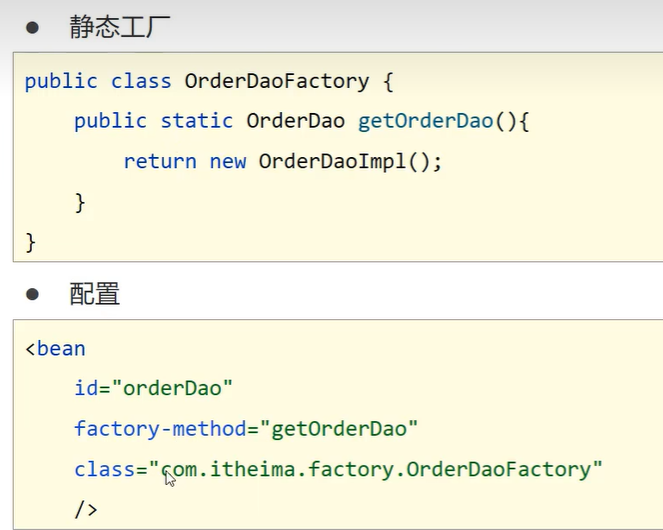Click OrderDaoImpl() constructor call
This screenshot has width=663, height=530.
click(x=345, y=162)
